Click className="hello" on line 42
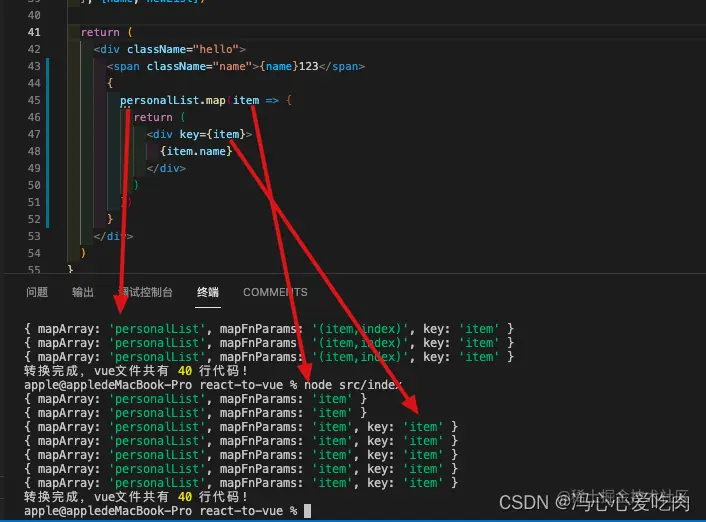Image resolution: width=706 pixels, height=522 pixels. point(183,49)
